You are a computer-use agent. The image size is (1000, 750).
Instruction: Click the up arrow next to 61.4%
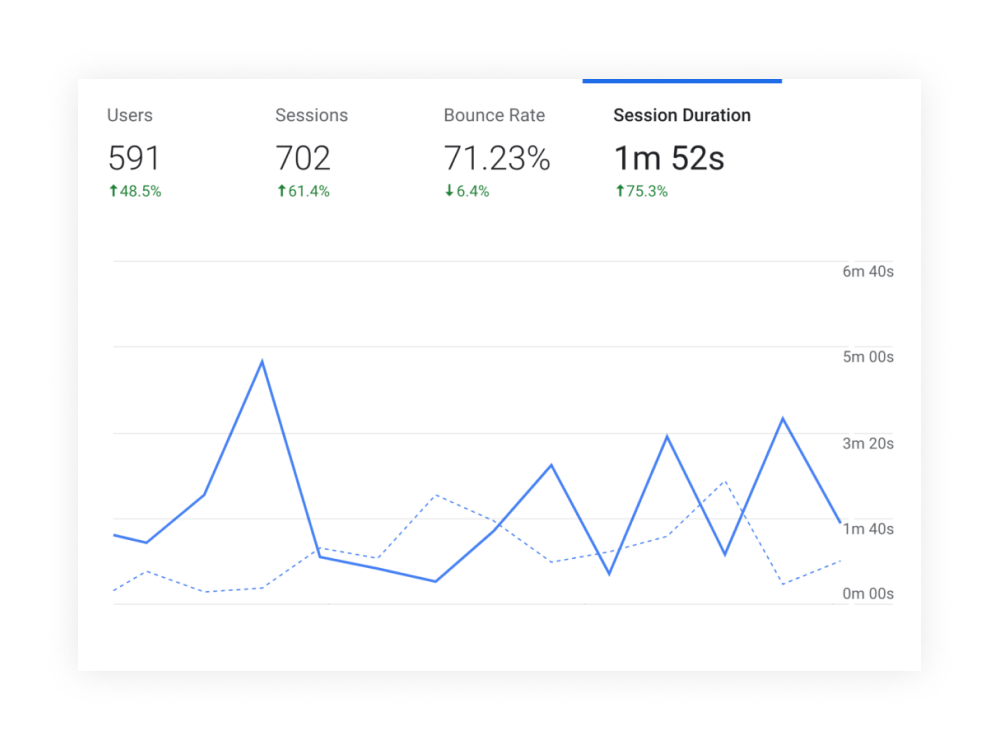[281, 191]
